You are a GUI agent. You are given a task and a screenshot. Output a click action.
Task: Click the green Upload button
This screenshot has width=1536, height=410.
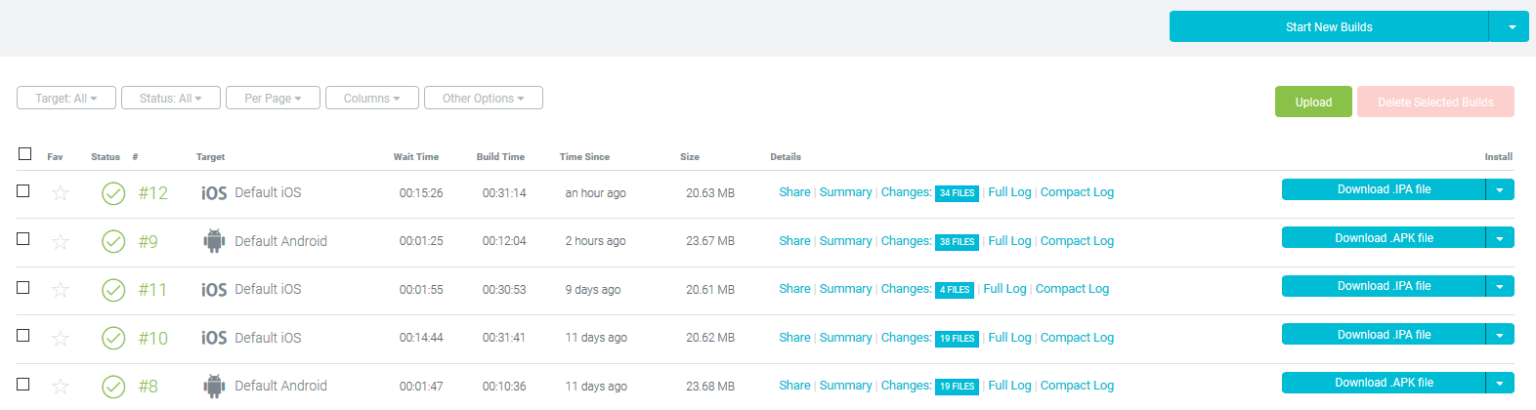tap(1313, 102)
